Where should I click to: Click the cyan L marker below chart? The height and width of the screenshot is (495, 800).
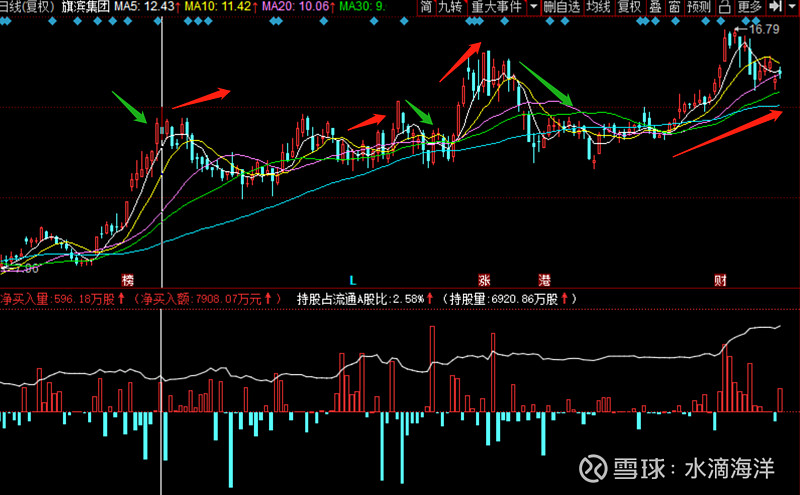[352, 279]
